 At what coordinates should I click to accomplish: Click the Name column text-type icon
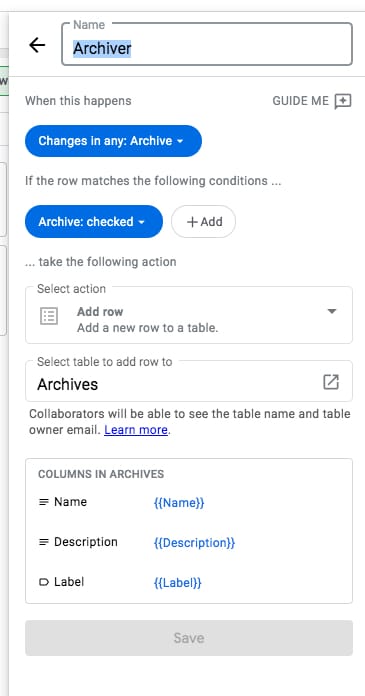pyautogui.click(x=44, y=502)
